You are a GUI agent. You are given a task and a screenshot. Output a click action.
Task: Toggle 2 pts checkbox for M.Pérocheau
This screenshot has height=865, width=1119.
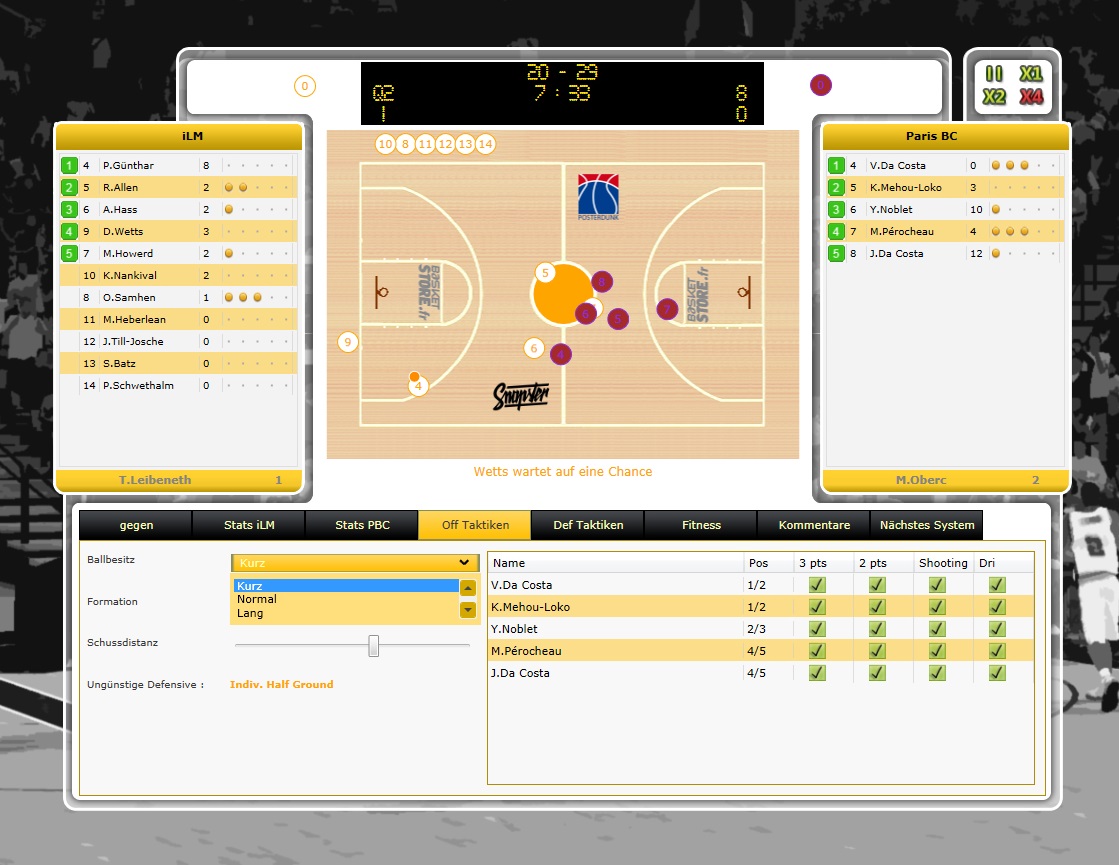tap(877, 651)
